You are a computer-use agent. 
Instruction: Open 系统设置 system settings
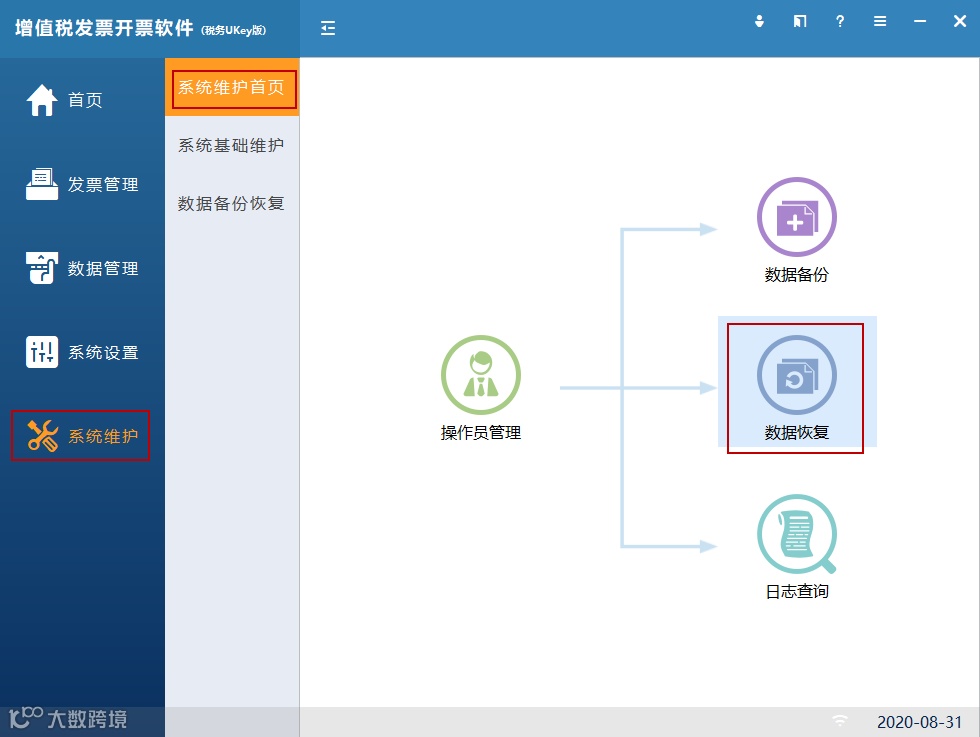coord(82,352)
